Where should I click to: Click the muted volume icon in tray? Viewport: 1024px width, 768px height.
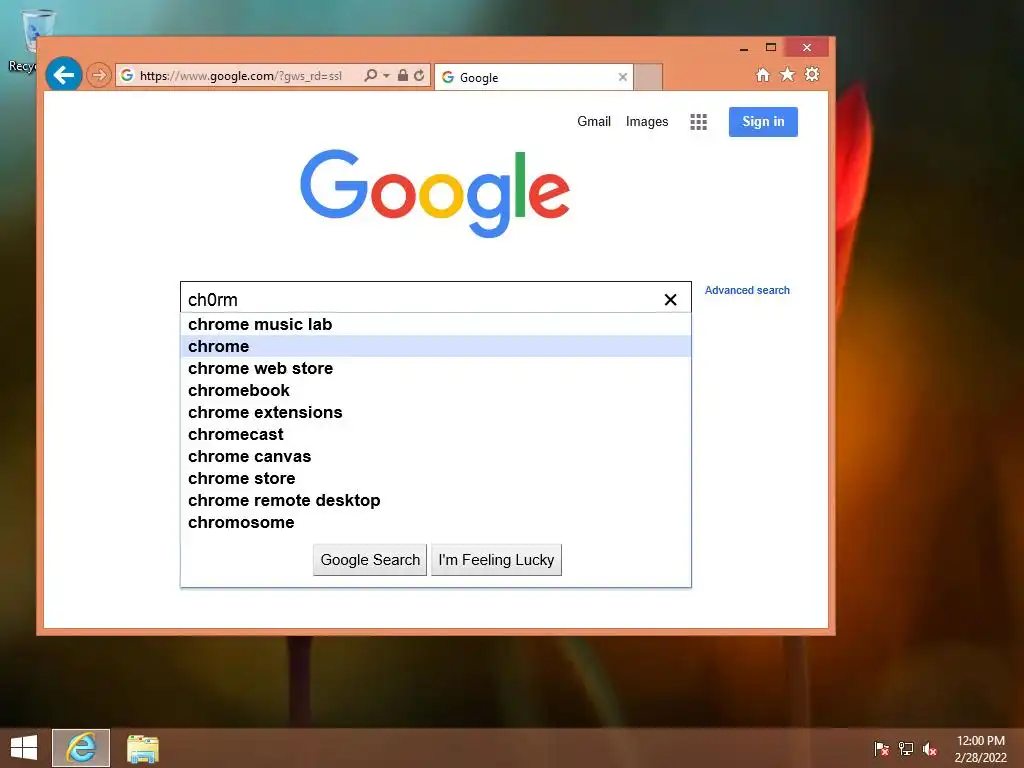[929, 748]
